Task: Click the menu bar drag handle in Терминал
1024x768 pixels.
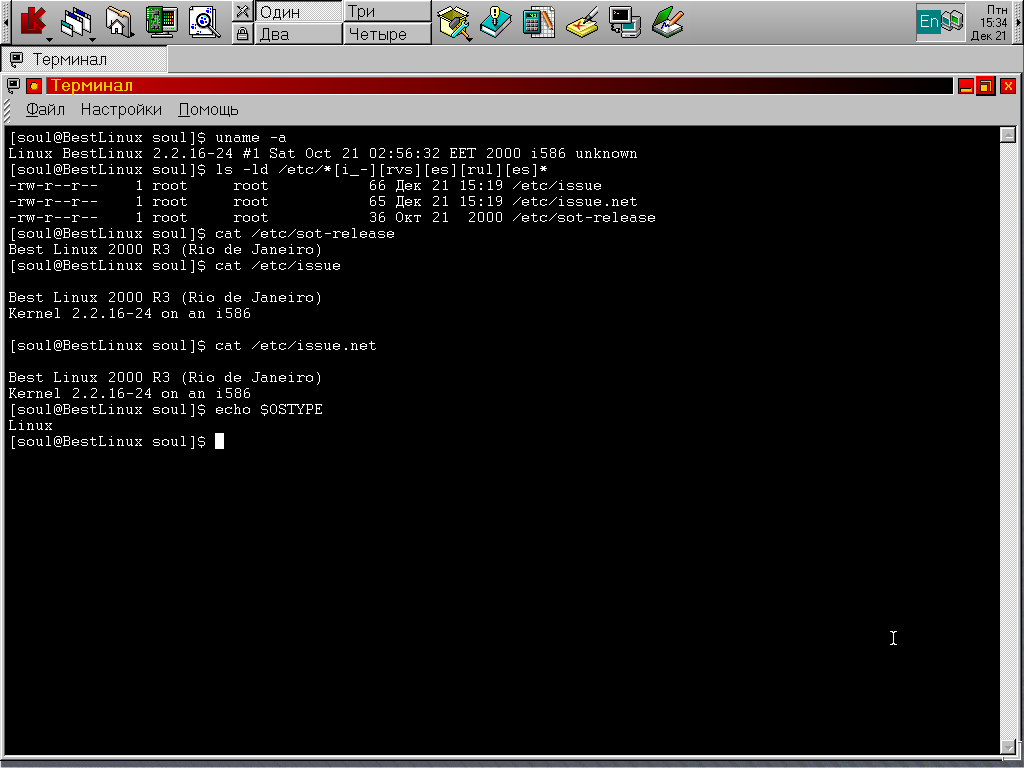Action: point(7,110)
